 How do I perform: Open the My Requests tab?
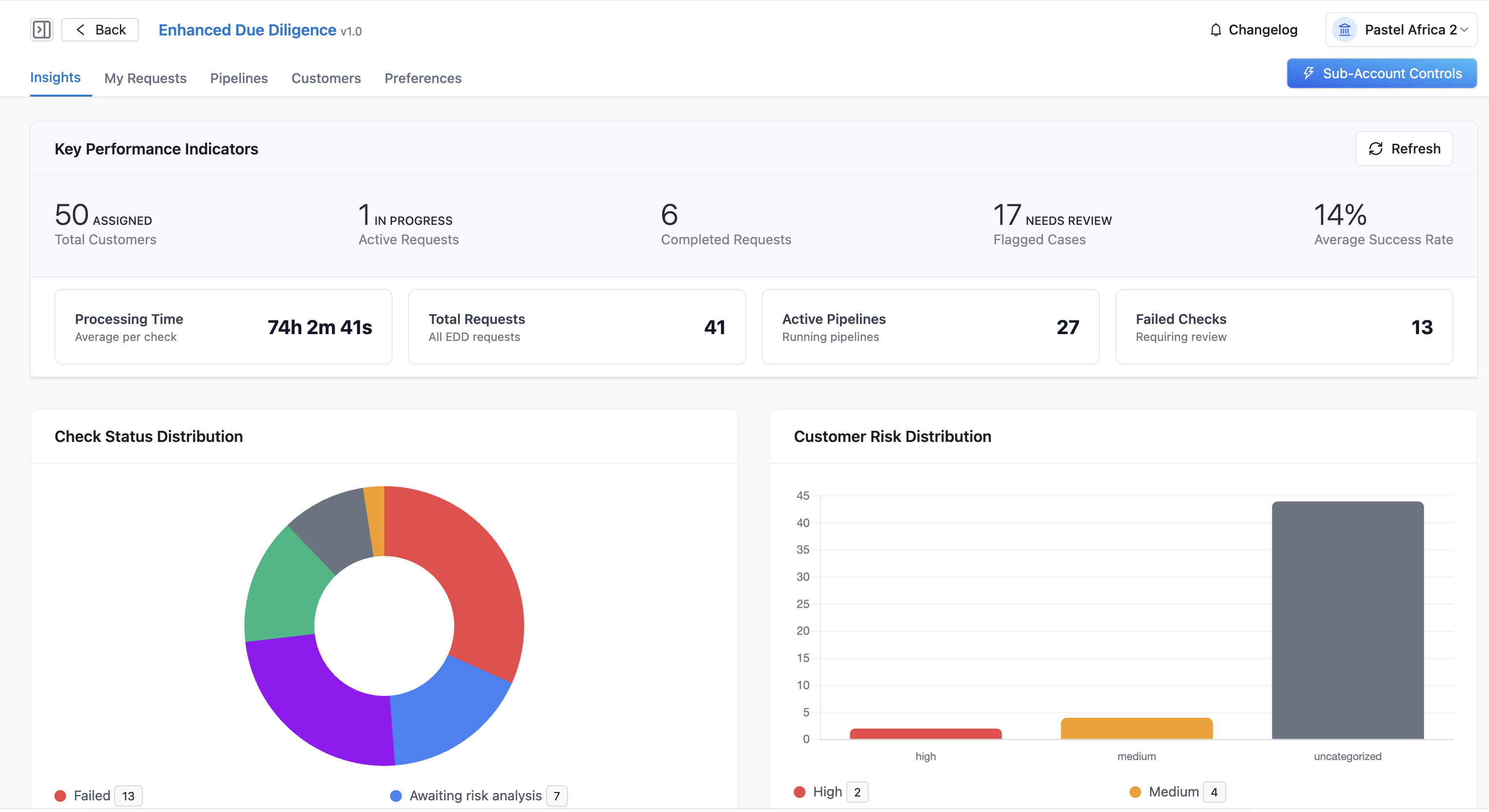click(x=145, y=78)
